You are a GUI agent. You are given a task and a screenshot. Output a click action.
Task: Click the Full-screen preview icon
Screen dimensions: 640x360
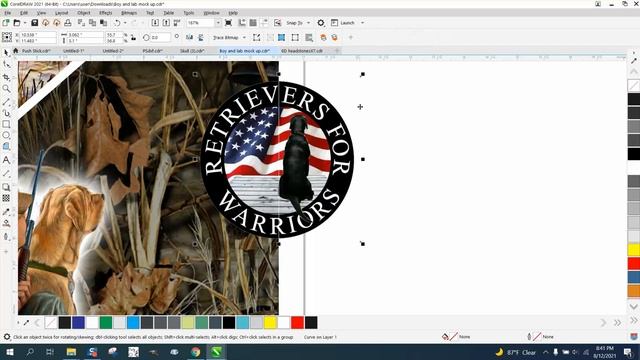(229, 23)
